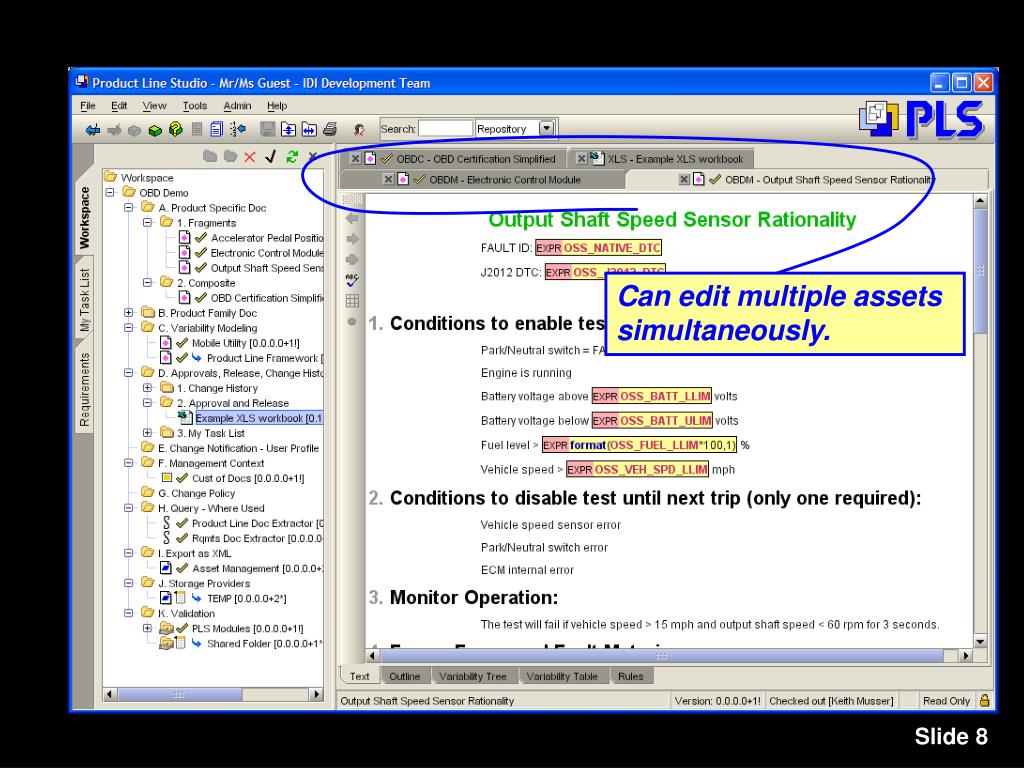Click the floppy disk save icon
Image resolution: width=1024 pixels, height=768 pixels.
[267, 129]
